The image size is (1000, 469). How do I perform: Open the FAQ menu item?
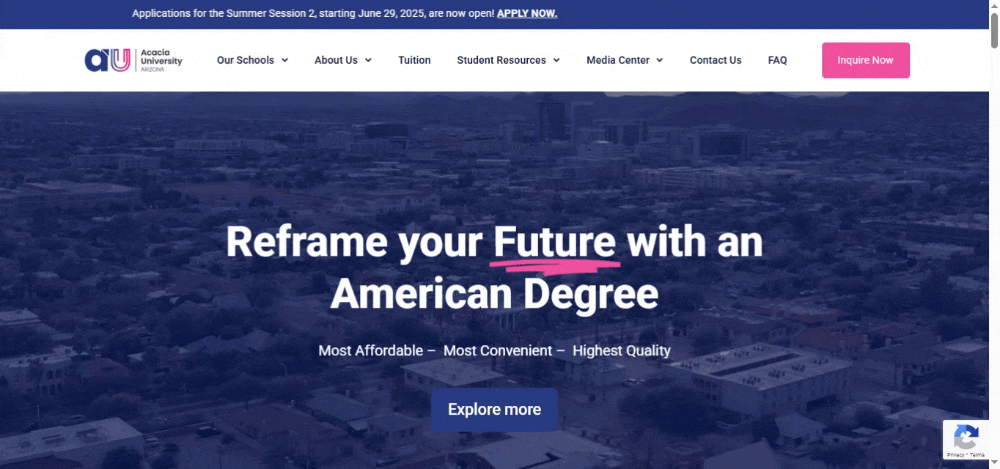[777, 60]
